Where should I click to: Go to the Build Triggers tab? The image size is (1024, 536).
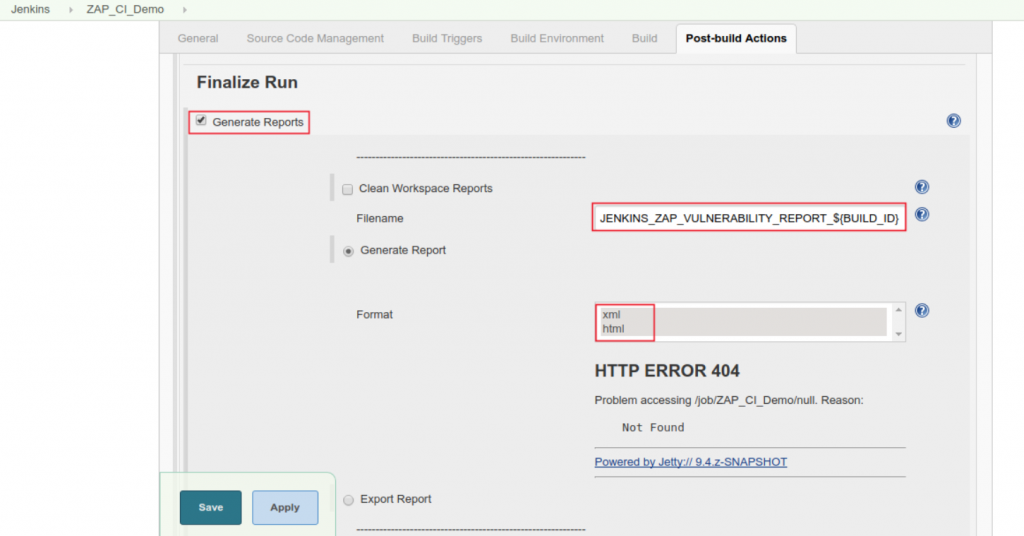coord(446,39)
